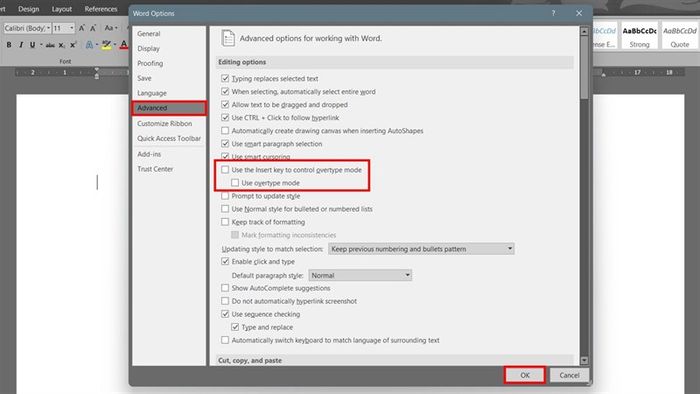
Task: Open the Calibri font name dropdown
Action: (48, 28)
